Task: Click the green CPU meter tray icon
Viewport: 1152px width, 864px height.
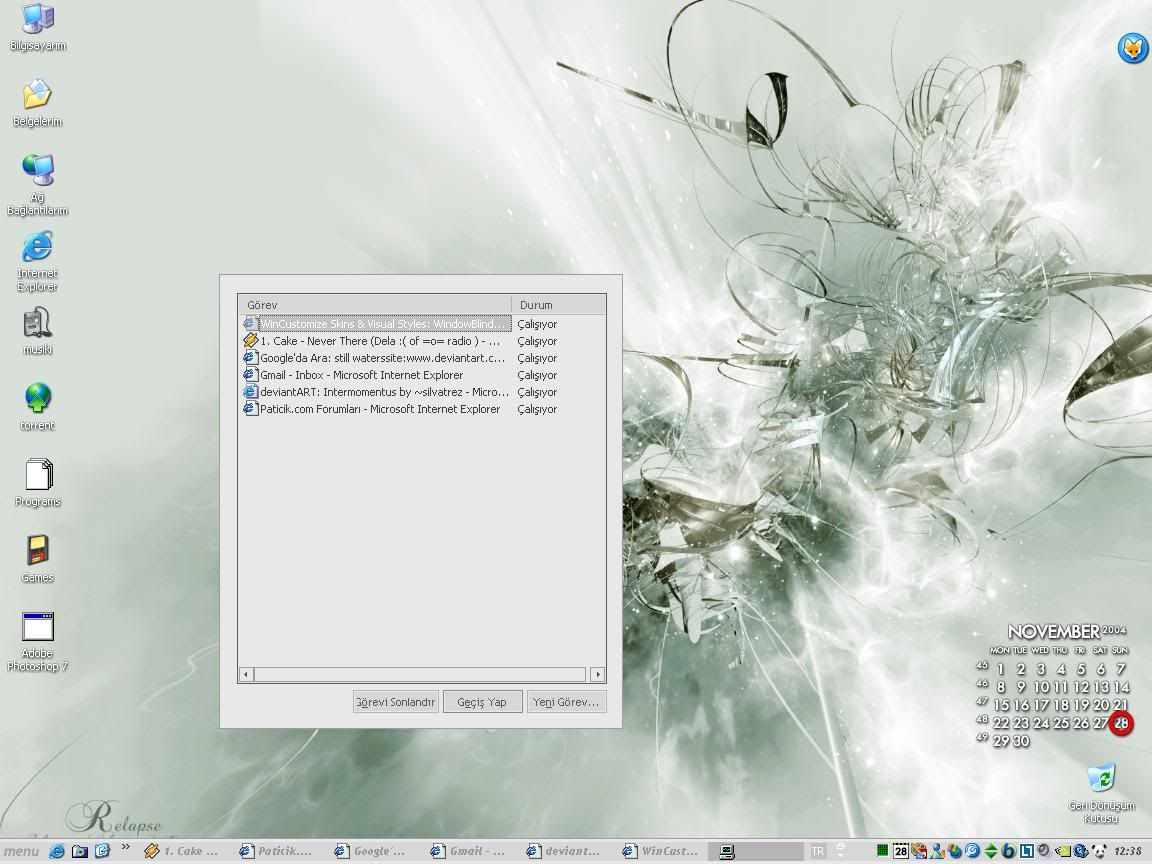Action: click(882, 851)
